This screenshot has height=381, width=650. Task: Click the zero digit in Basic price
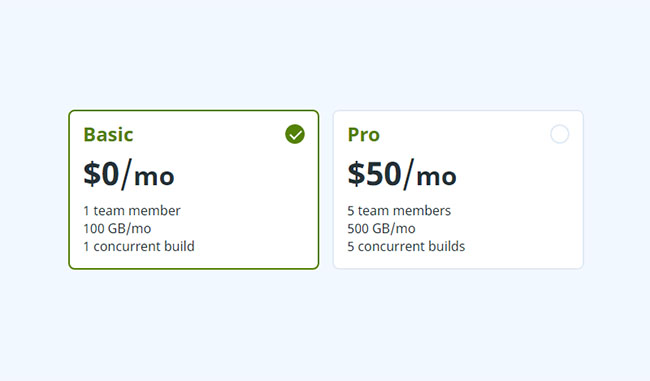point(110,174)
